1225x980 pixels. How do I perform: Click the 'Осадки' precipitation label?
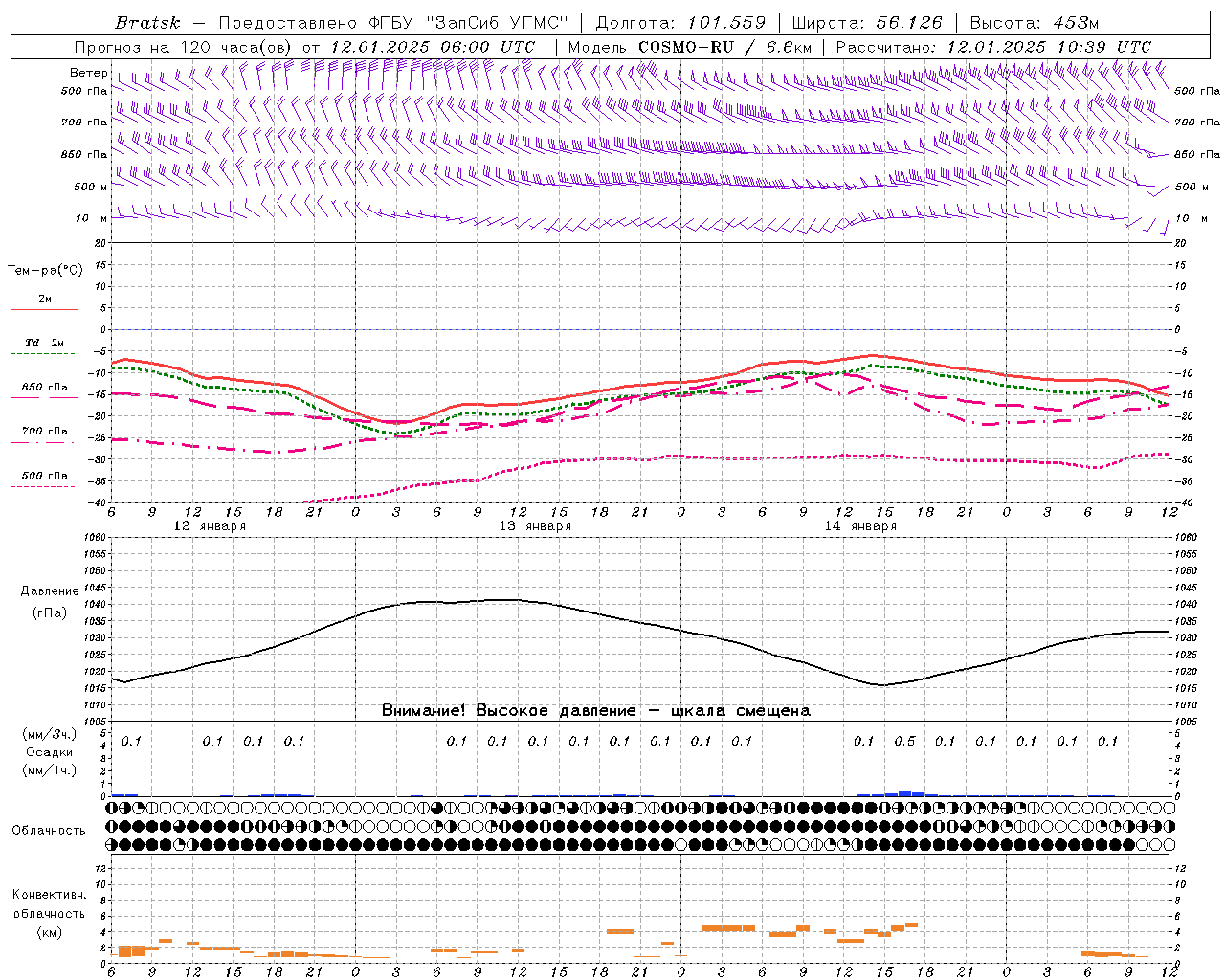[x=49, y=753]
